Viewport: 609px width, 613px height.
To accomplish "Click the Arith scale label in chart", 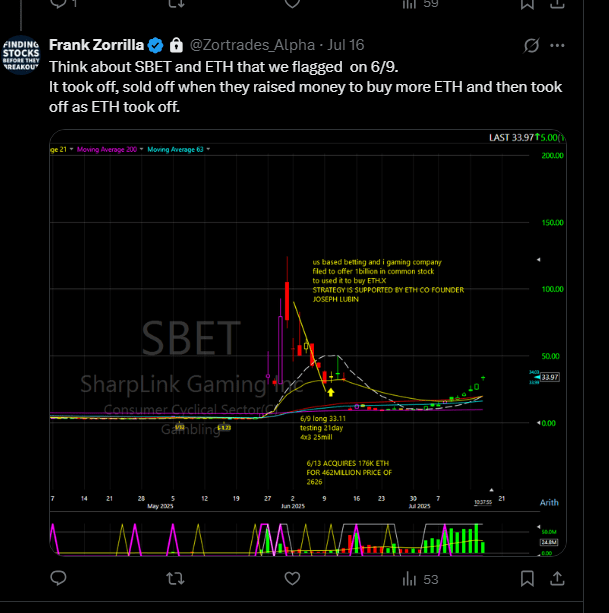I will pos(549,502).
